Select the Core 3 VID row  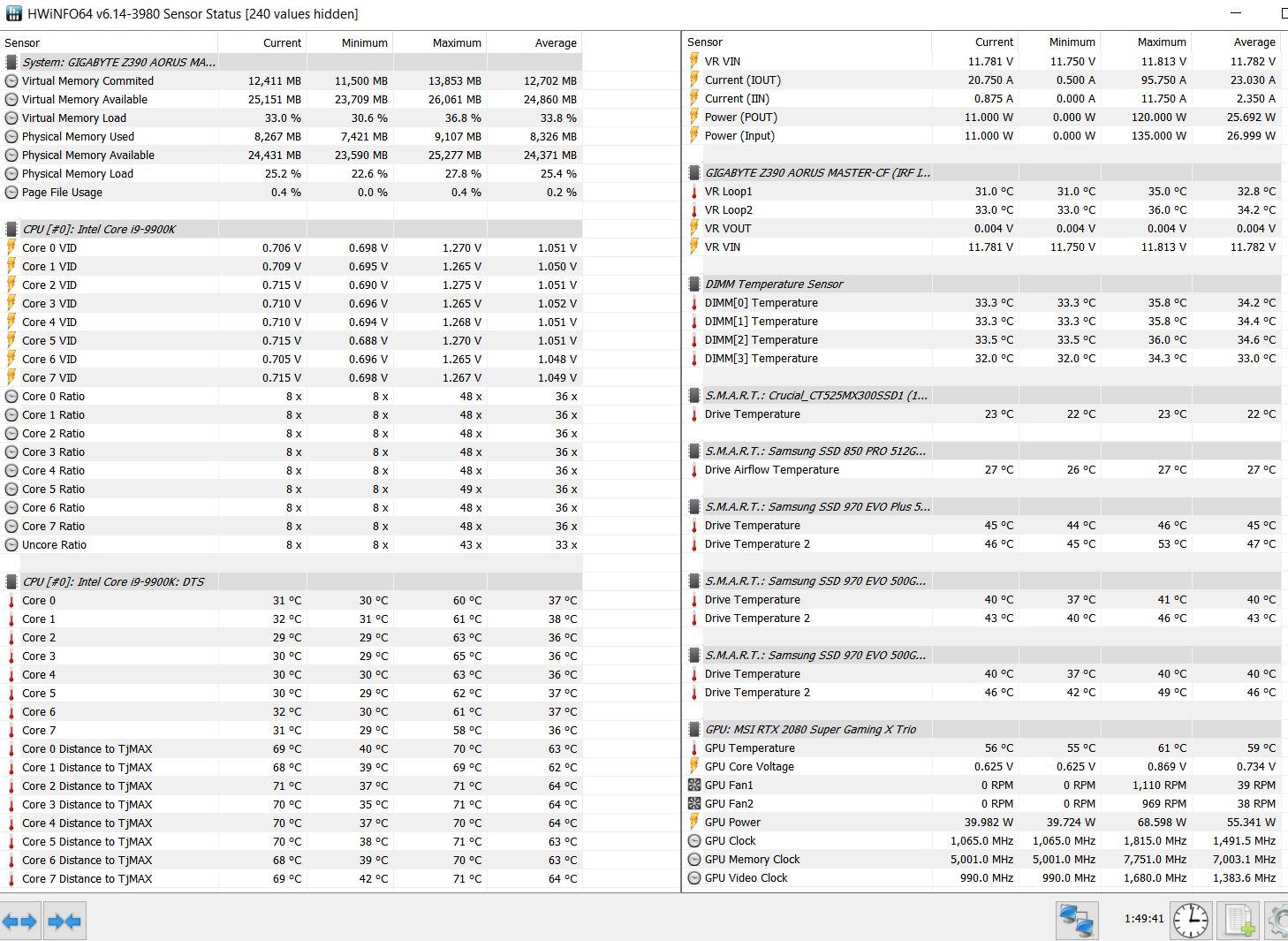(x=292, y=303)
